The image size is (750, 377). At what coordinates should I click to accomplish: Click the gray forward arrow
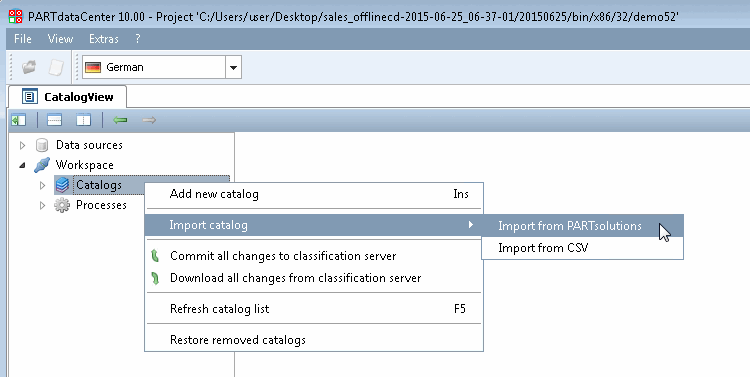[149, 120]
